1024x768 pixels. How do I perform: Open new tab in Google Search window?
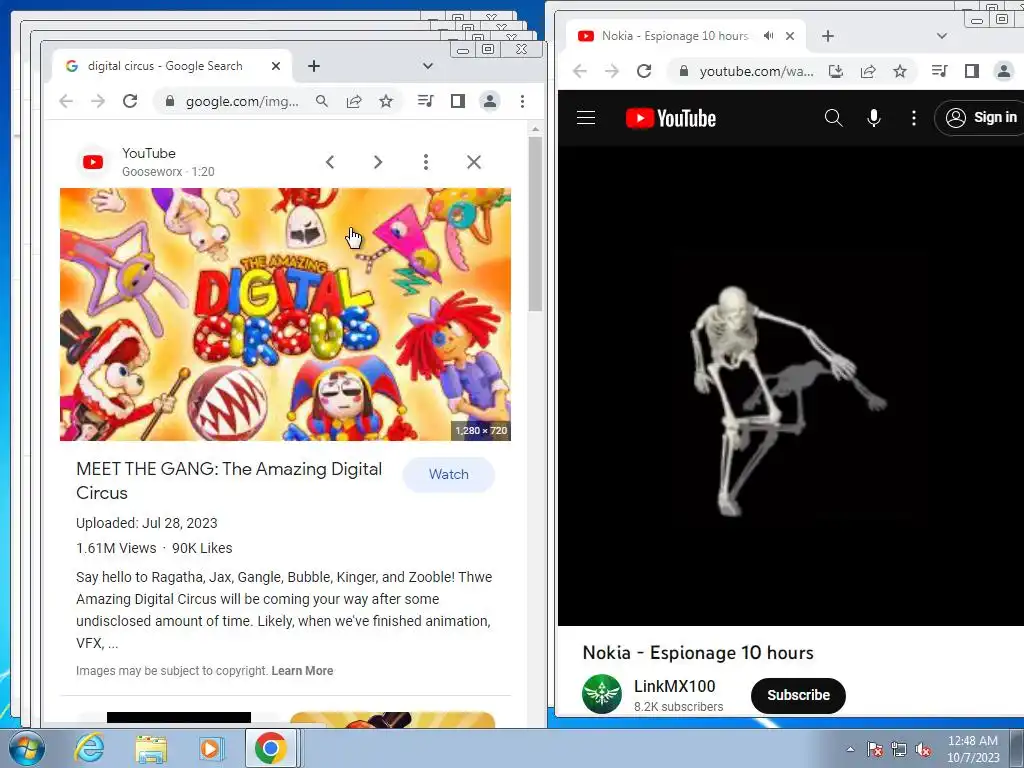pos(313,66)
